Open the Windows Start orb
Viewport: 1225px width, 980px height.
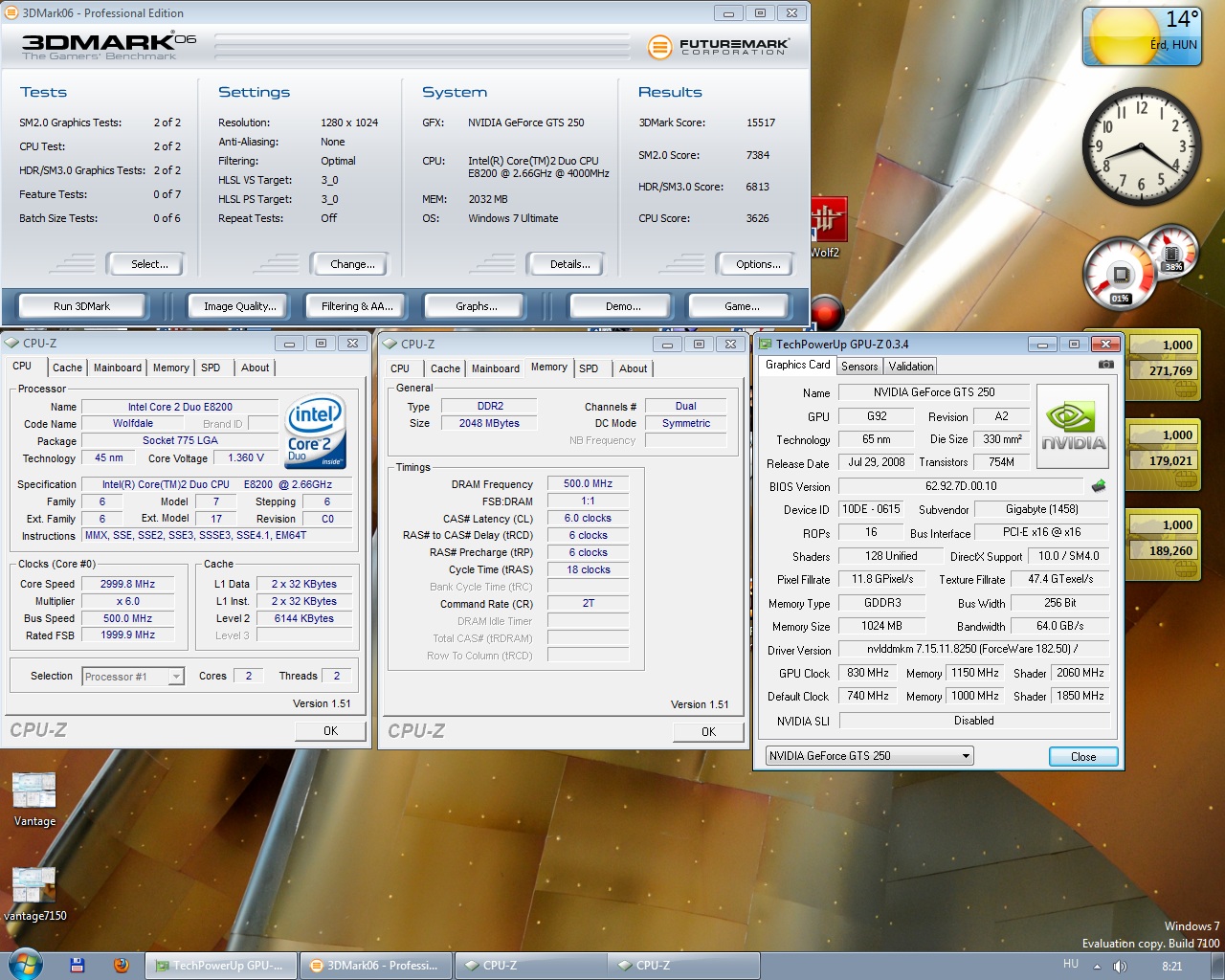[25, 964]
